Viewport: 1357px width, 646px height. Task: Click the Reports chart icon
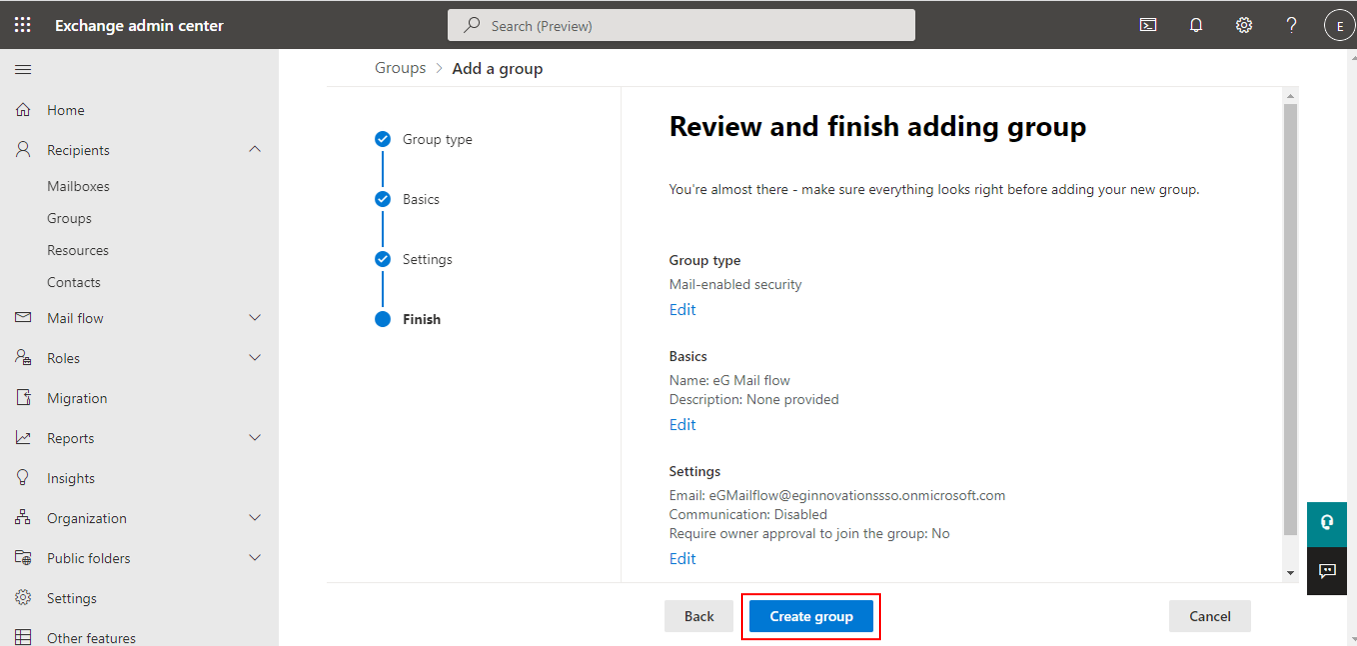pos(23,438)
